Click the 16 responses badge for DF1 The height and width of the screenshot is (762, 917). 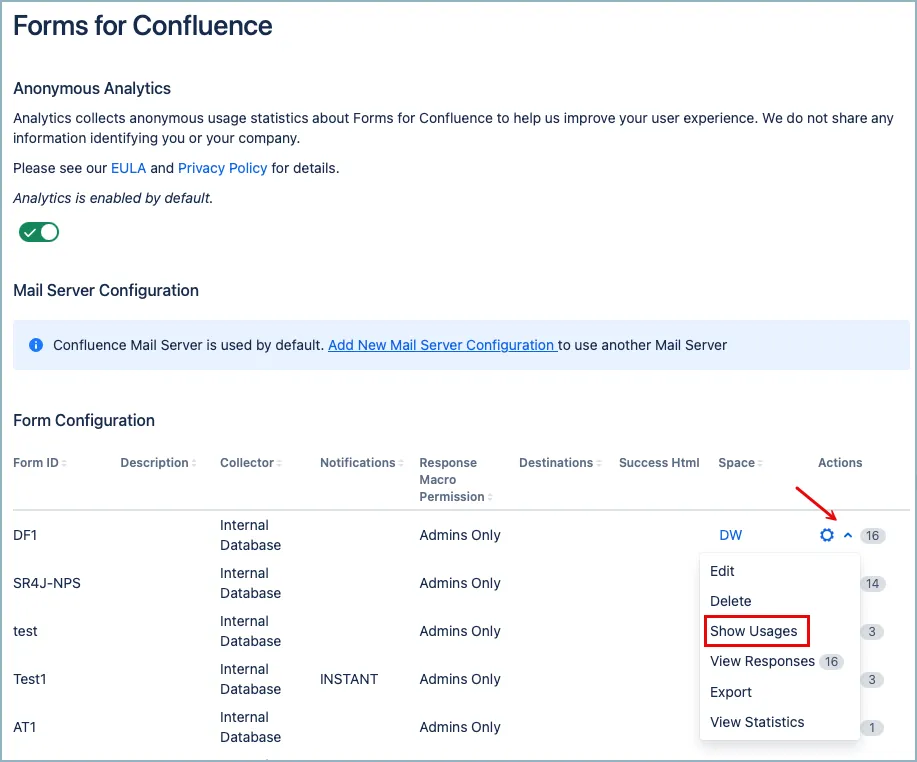873,536
